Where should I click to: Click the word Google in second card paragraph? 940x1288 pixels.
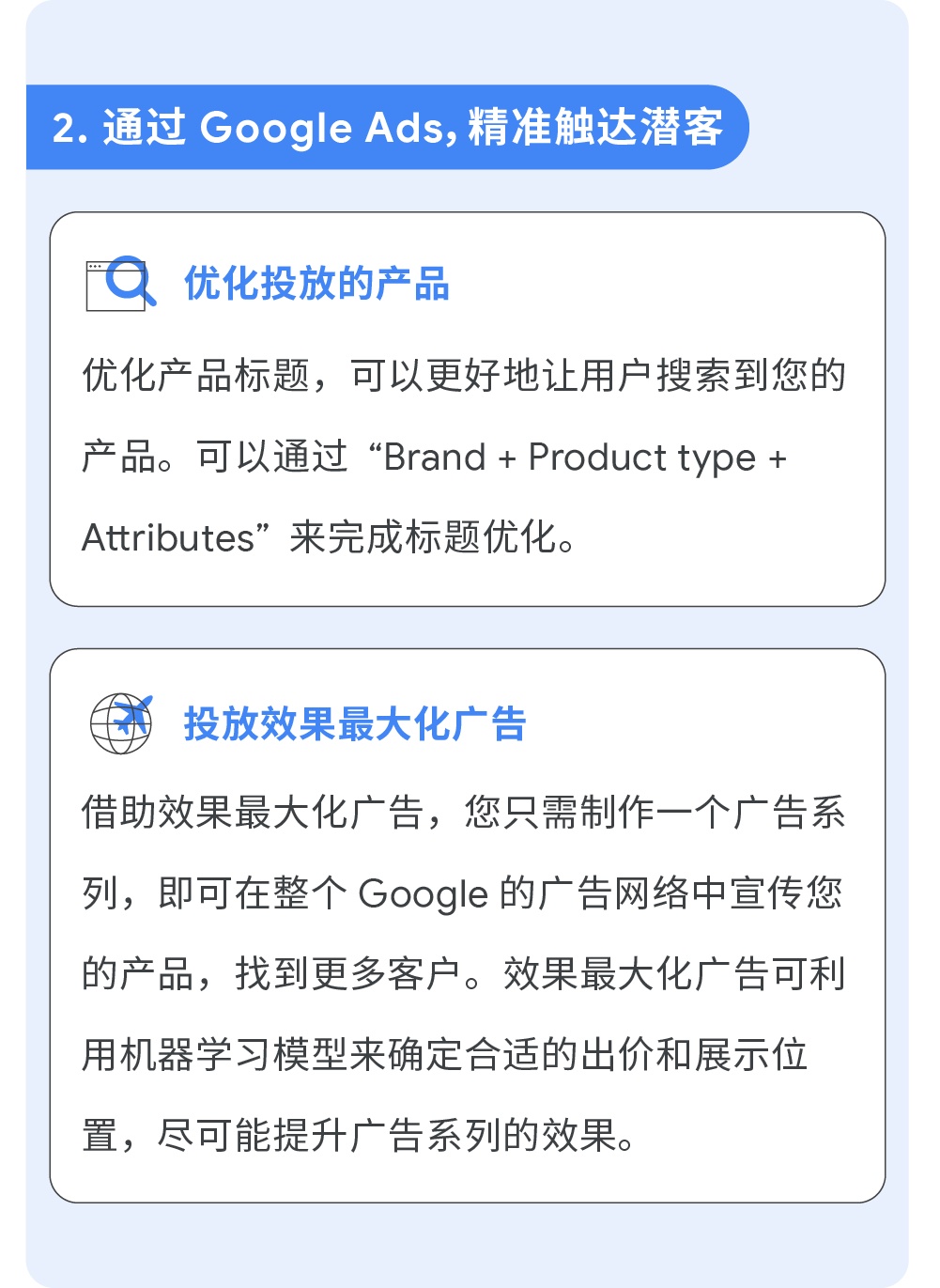coord(424,893)
